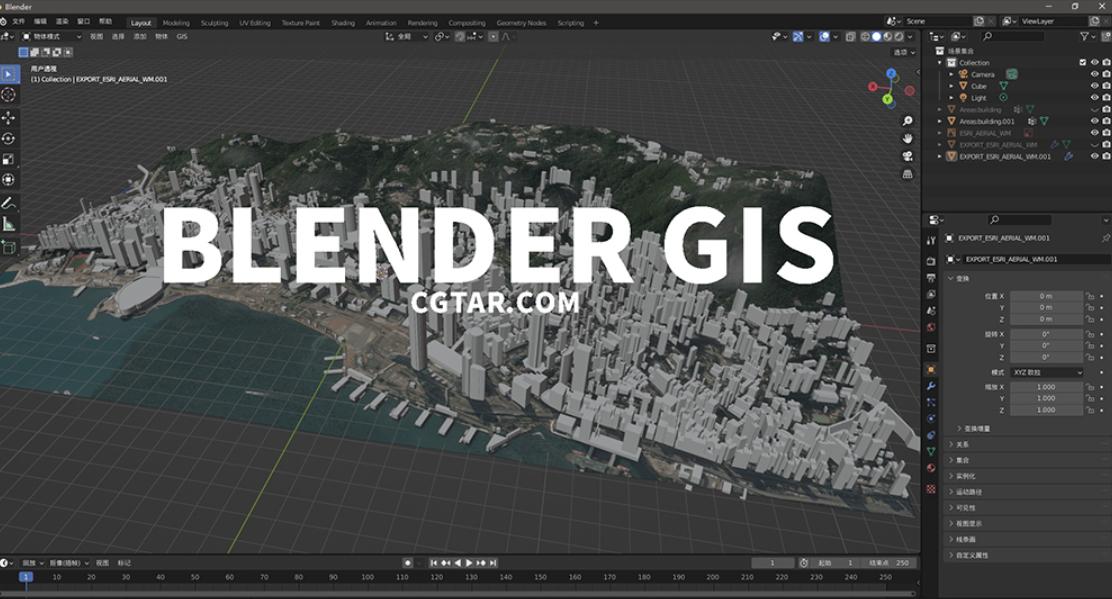Click the Annotate pencil tool
The height and width of the screenshot is (599, 1112).
[9, 202]
